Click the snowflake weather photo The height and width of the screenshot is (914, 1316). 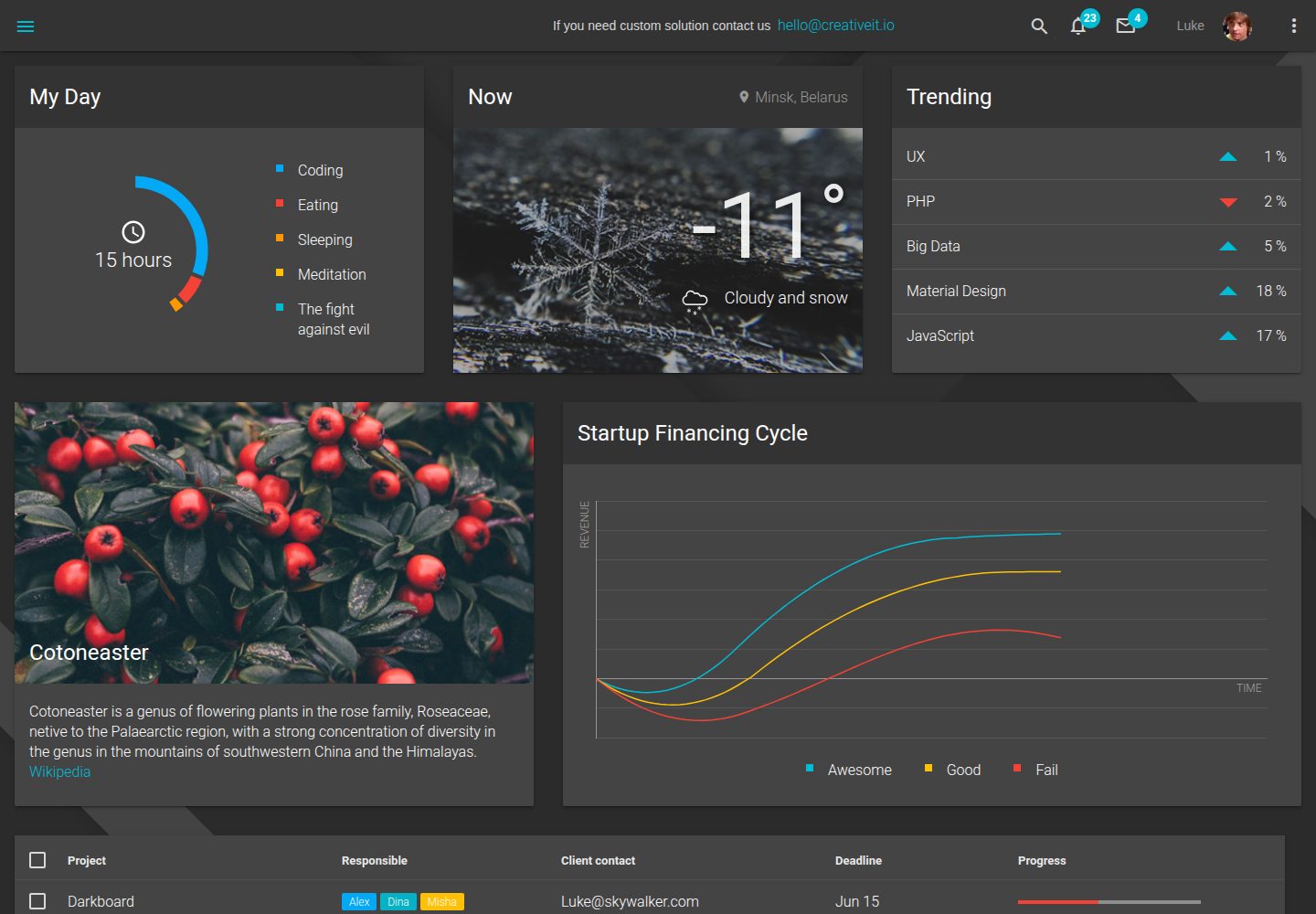point(658,250)
